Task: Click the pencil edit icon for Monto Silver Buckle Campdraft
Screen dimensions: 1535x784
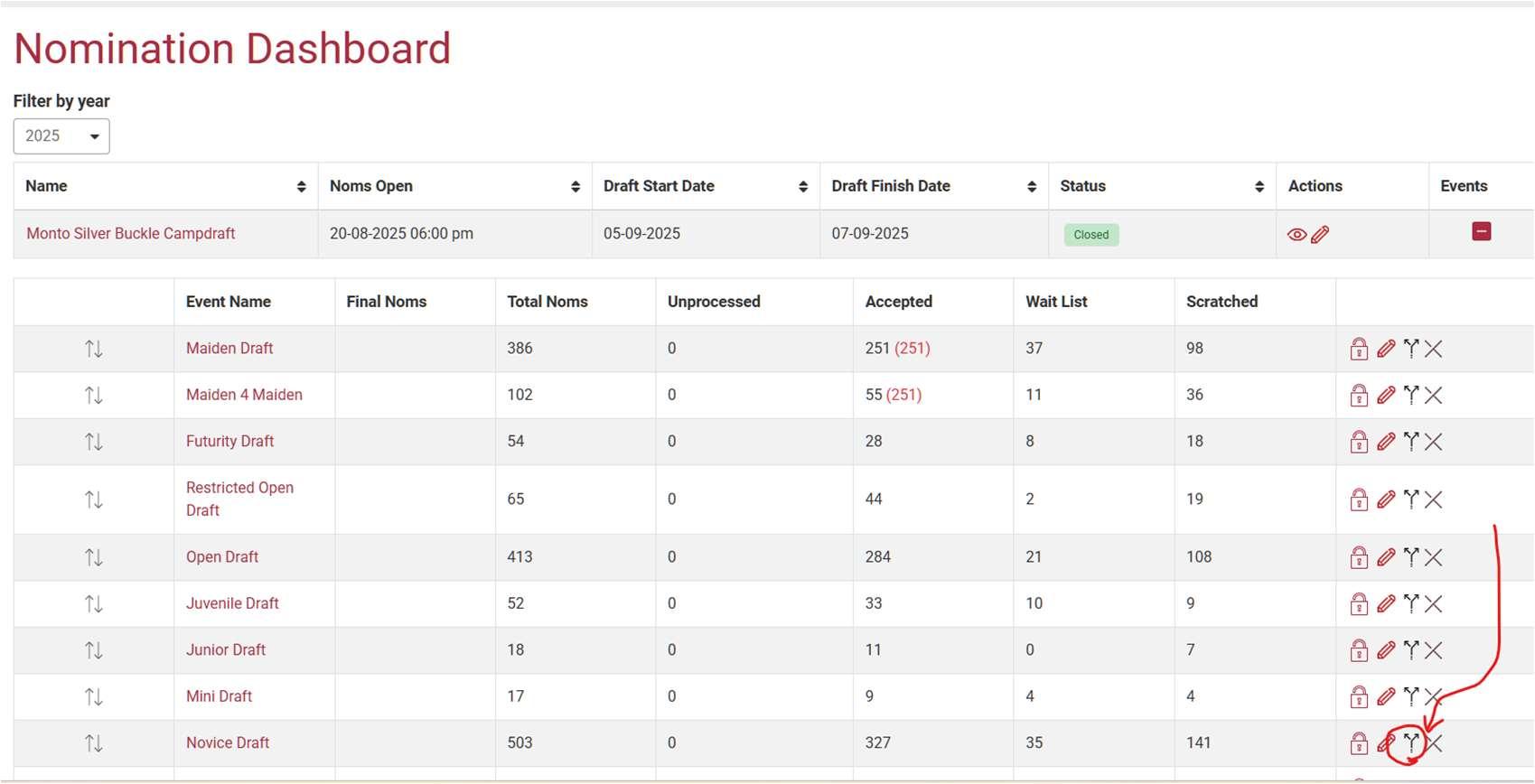Action: [1320, 235]
